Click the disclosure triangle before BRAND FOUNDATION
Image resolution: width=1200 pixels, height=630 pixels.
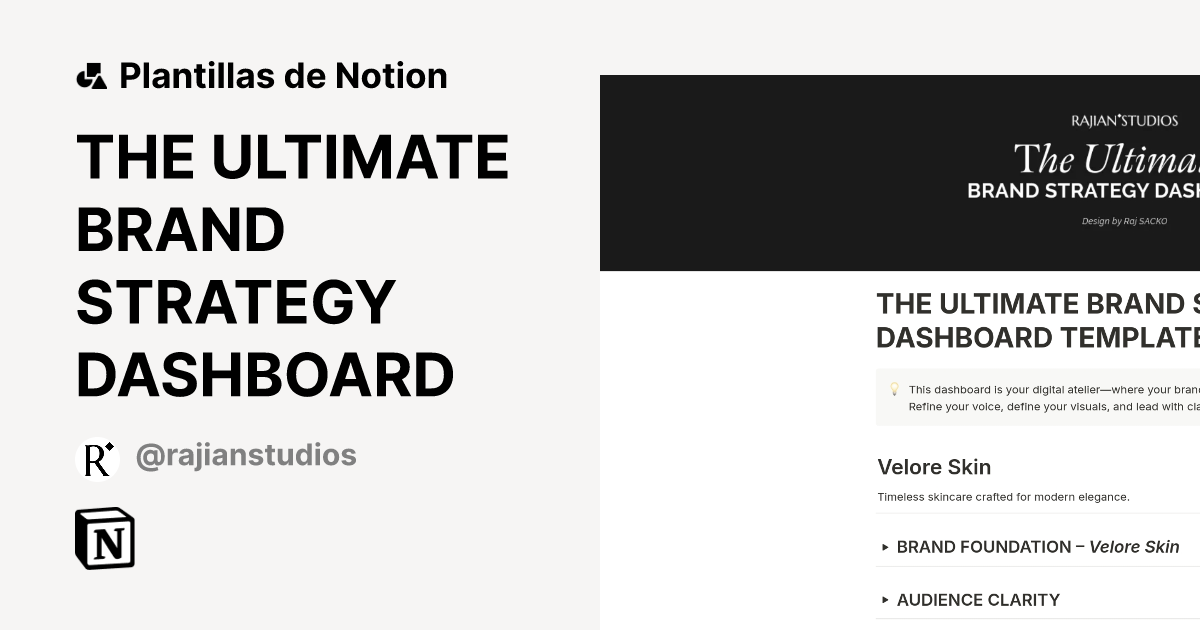884,547
